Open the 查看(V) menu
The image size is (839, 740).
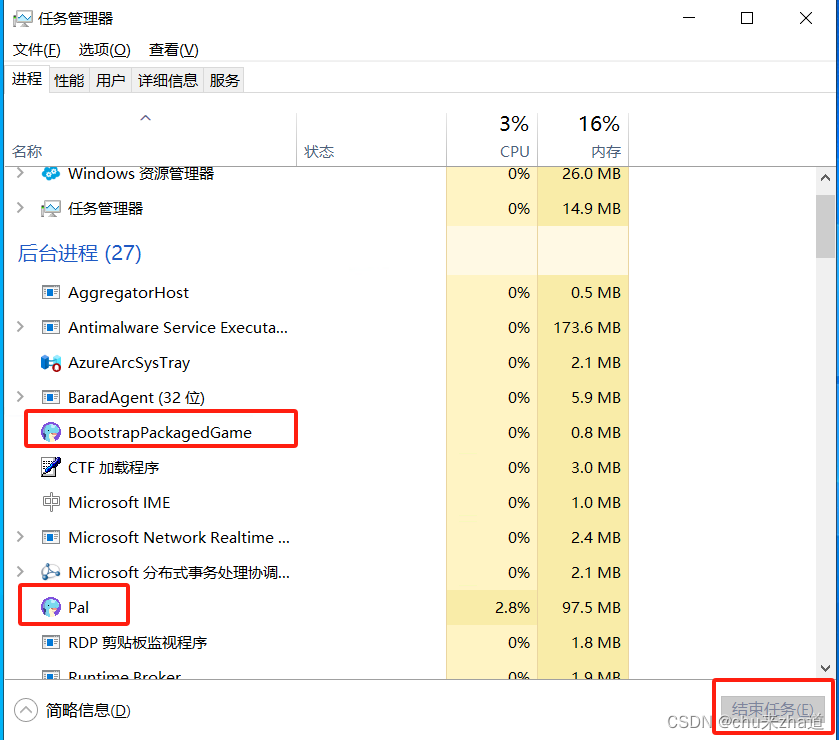point(174,50)
